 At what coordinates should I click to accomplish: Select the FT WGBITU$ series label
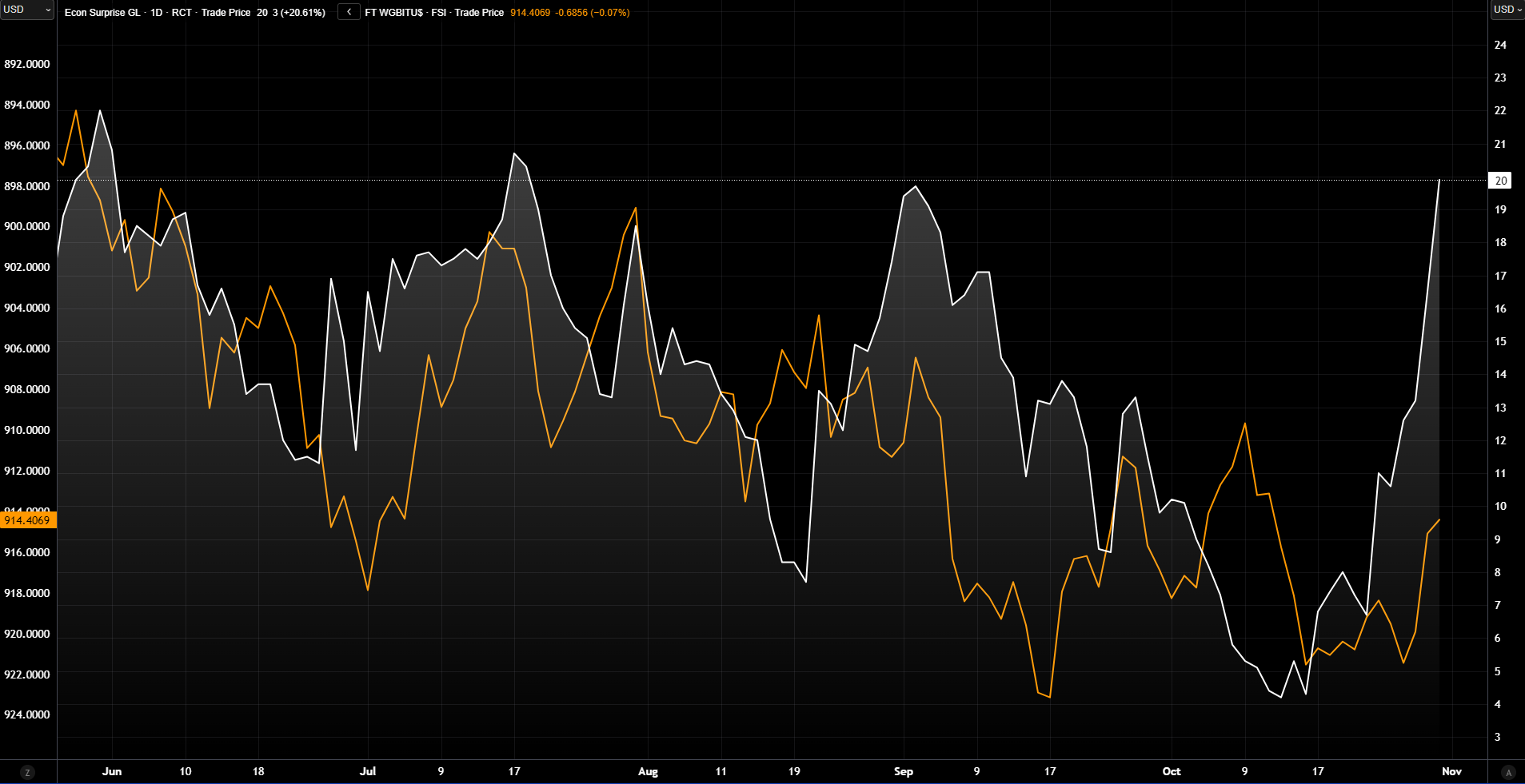point(394,13)
